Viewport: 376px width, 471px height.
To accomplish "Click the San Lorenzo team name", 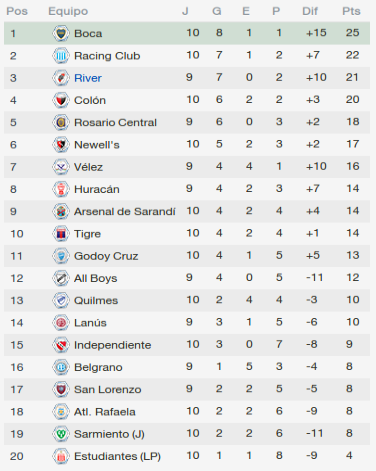I will 108,389.
